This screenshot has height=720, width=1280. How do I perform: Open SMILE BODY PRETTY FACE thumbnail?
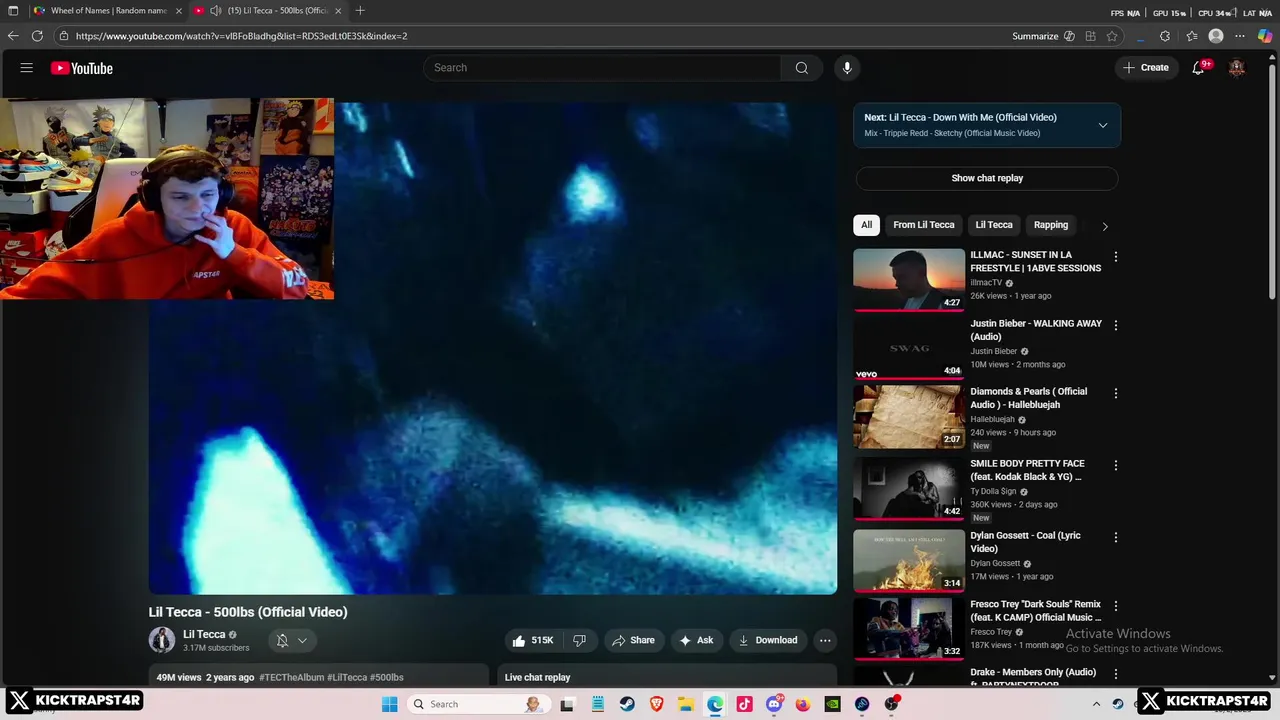909,488
